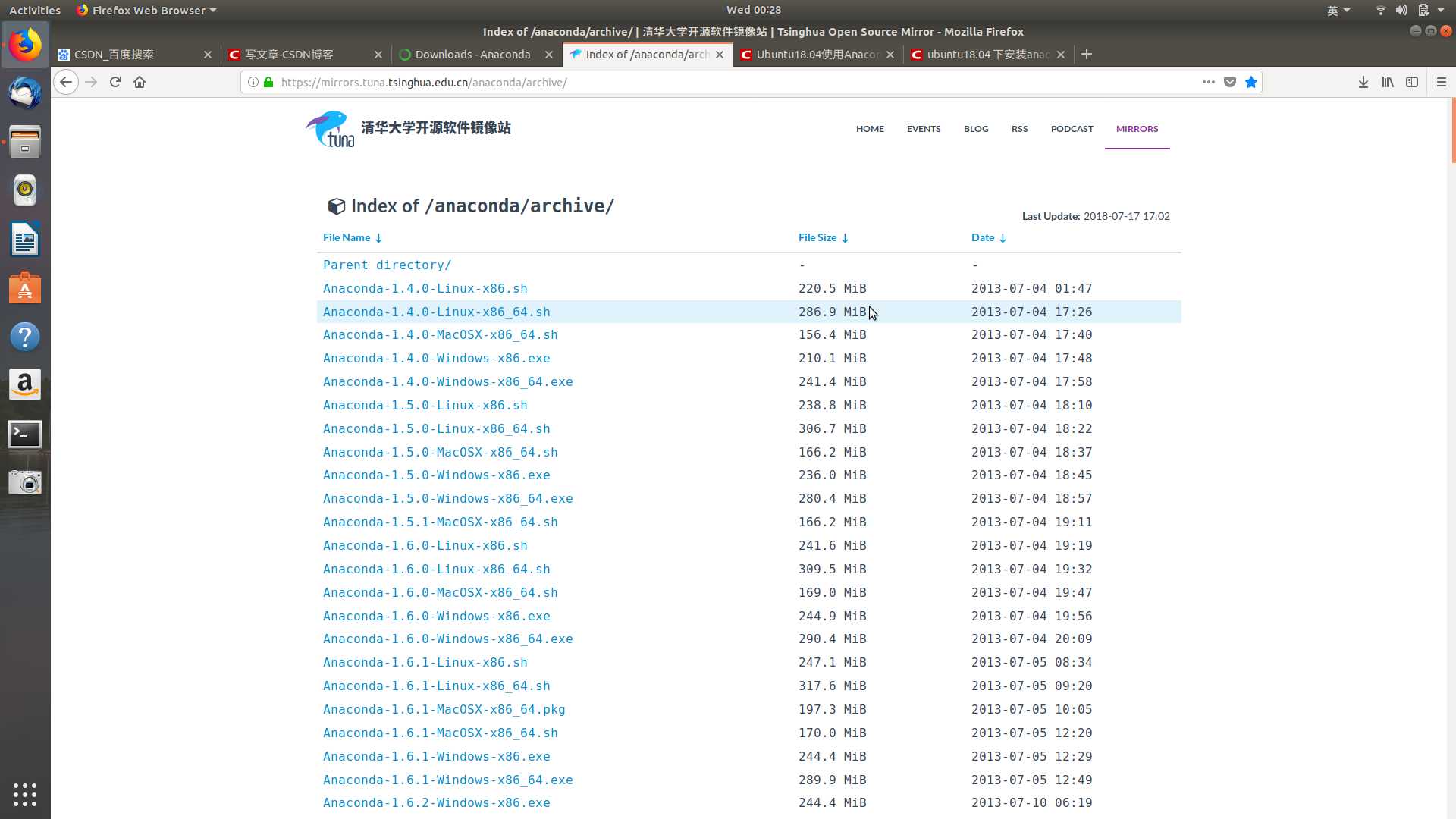1456x819 pixels.
Task: Download Anaconda-1.5.1-MacOSX-x86_64.sh
Action: 440,522
